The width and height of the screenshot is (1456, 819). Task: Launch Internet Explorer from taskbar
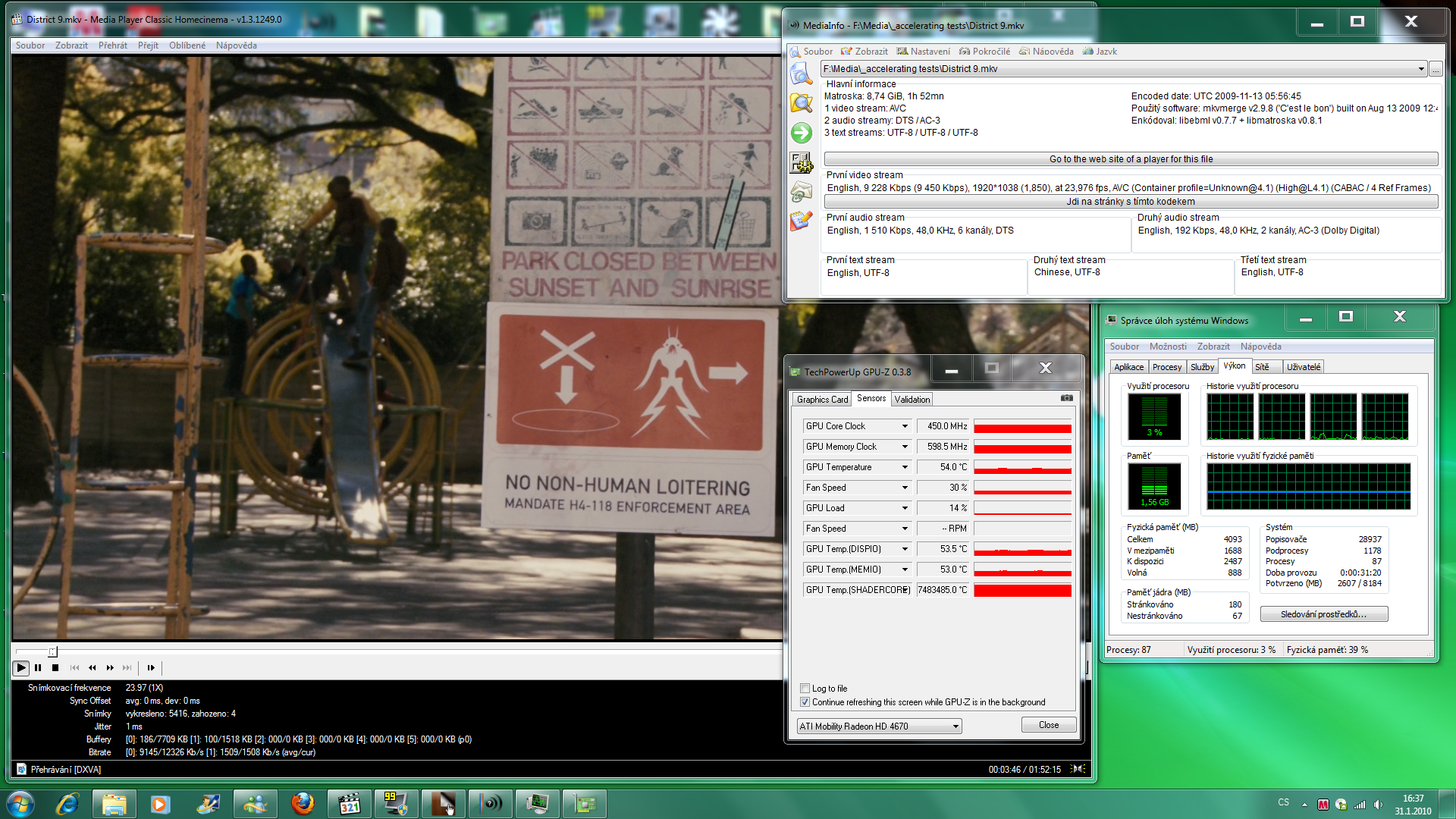click(67, 804)
